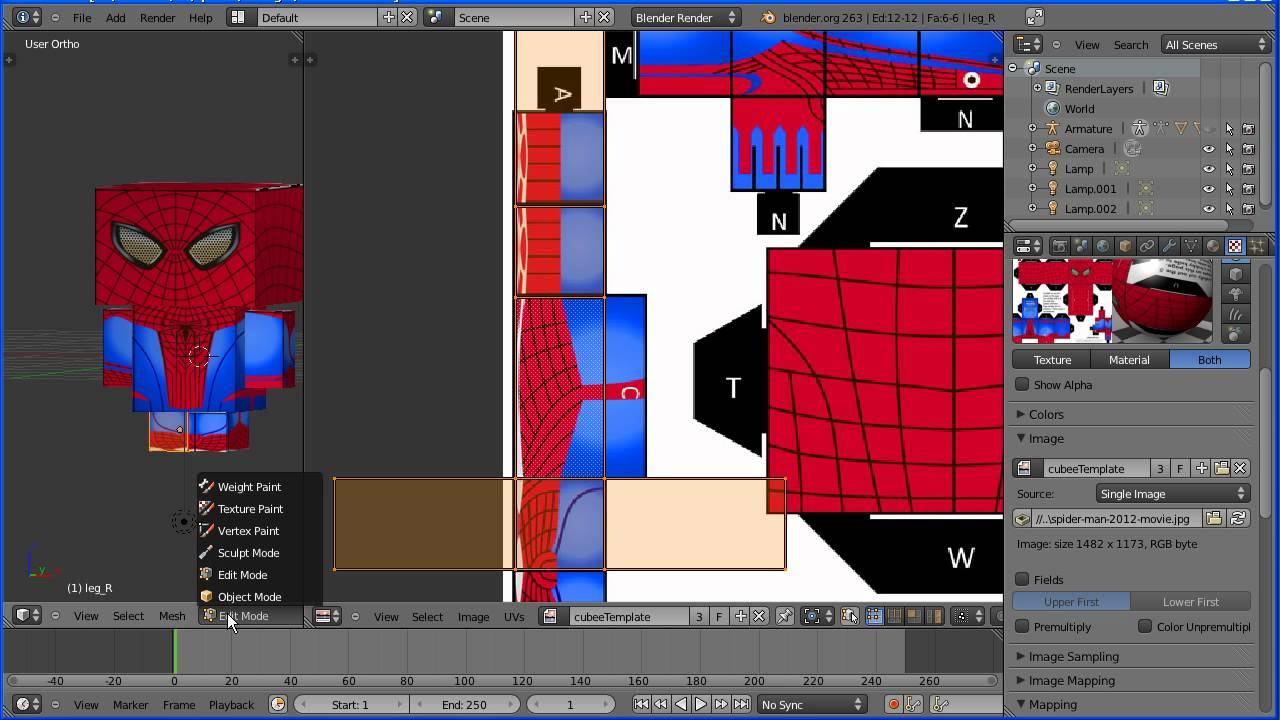The width and height of the screenshot is (1280, 720).
Task: Jump to the end frame button
Action: 741,705
